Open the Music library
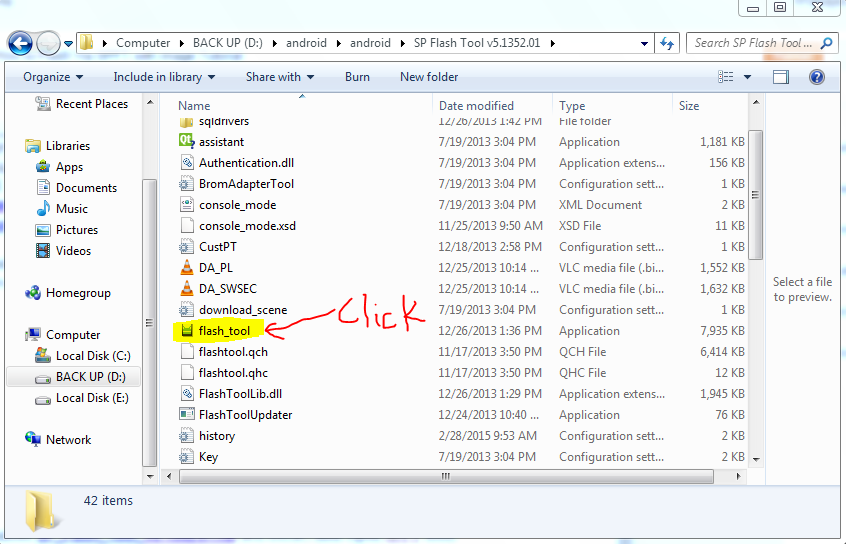 (x=62, y=209)
